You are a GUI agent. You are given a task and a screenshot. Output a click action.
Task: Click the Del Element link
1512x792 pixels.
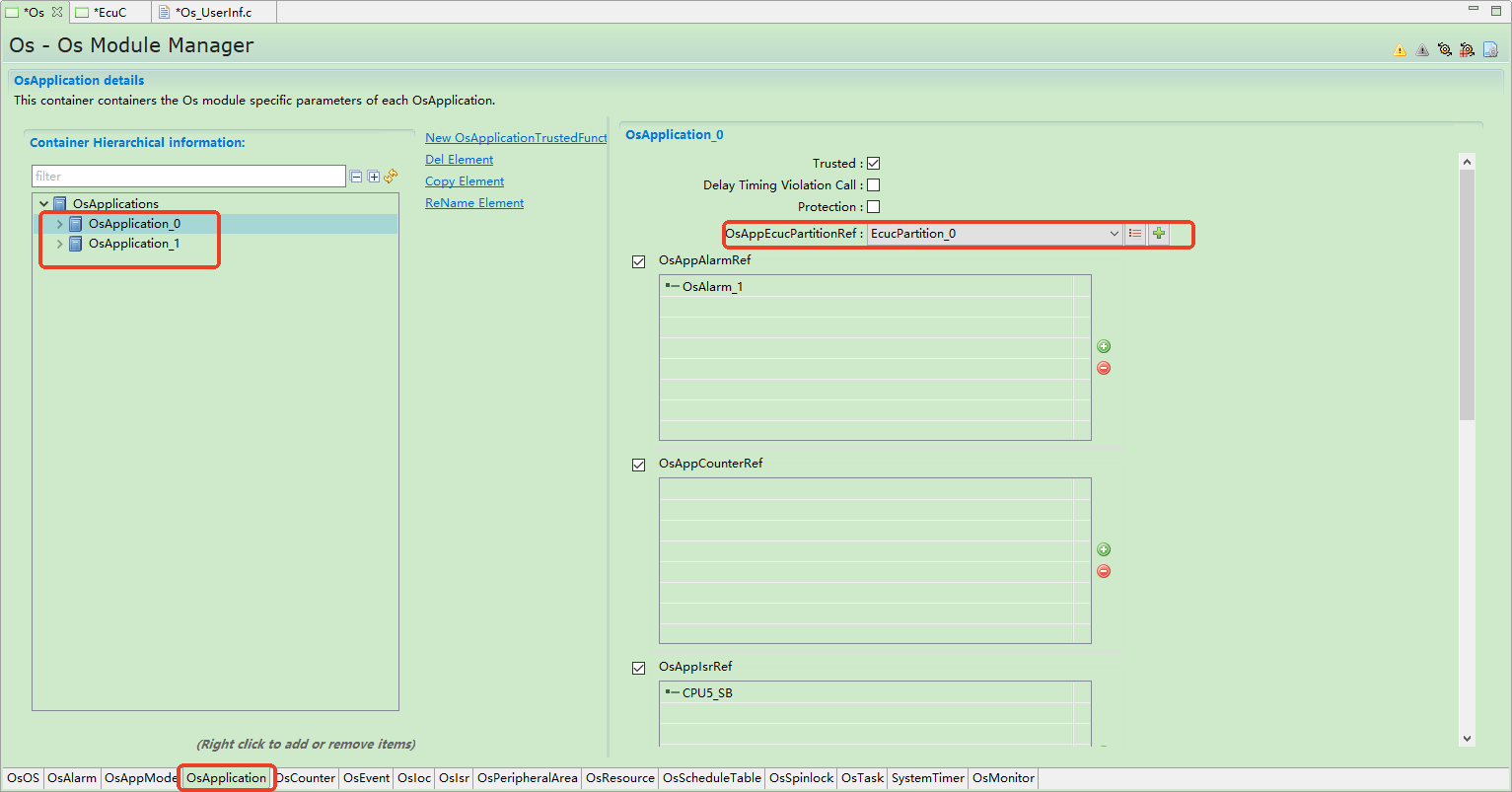(459, 160)
